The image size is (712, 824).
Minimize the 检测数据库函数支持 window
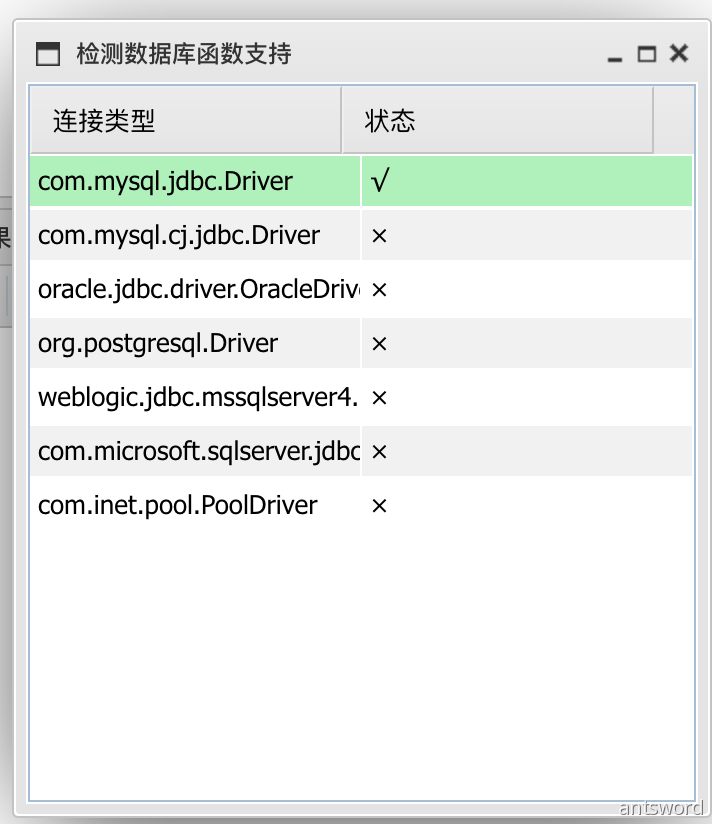pyautogui.click(x=615, y=56)
